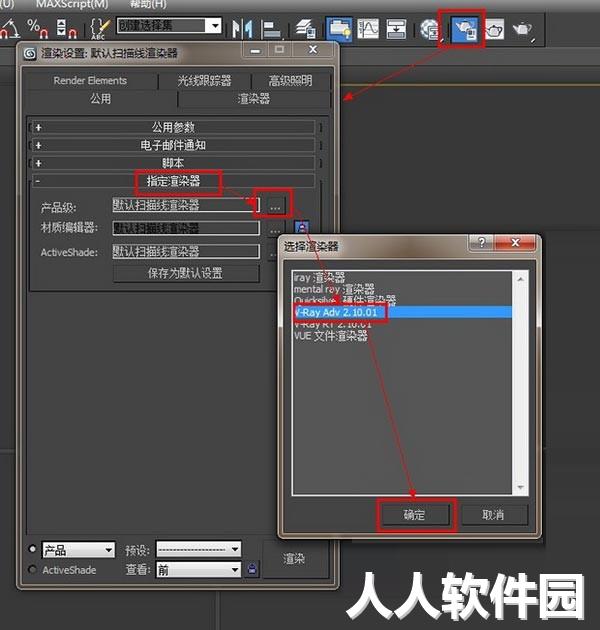Image resolution: width=600 pixels, height=630 pixels.
Task: Click the 渲染 render button
Action: click(294, 558)
